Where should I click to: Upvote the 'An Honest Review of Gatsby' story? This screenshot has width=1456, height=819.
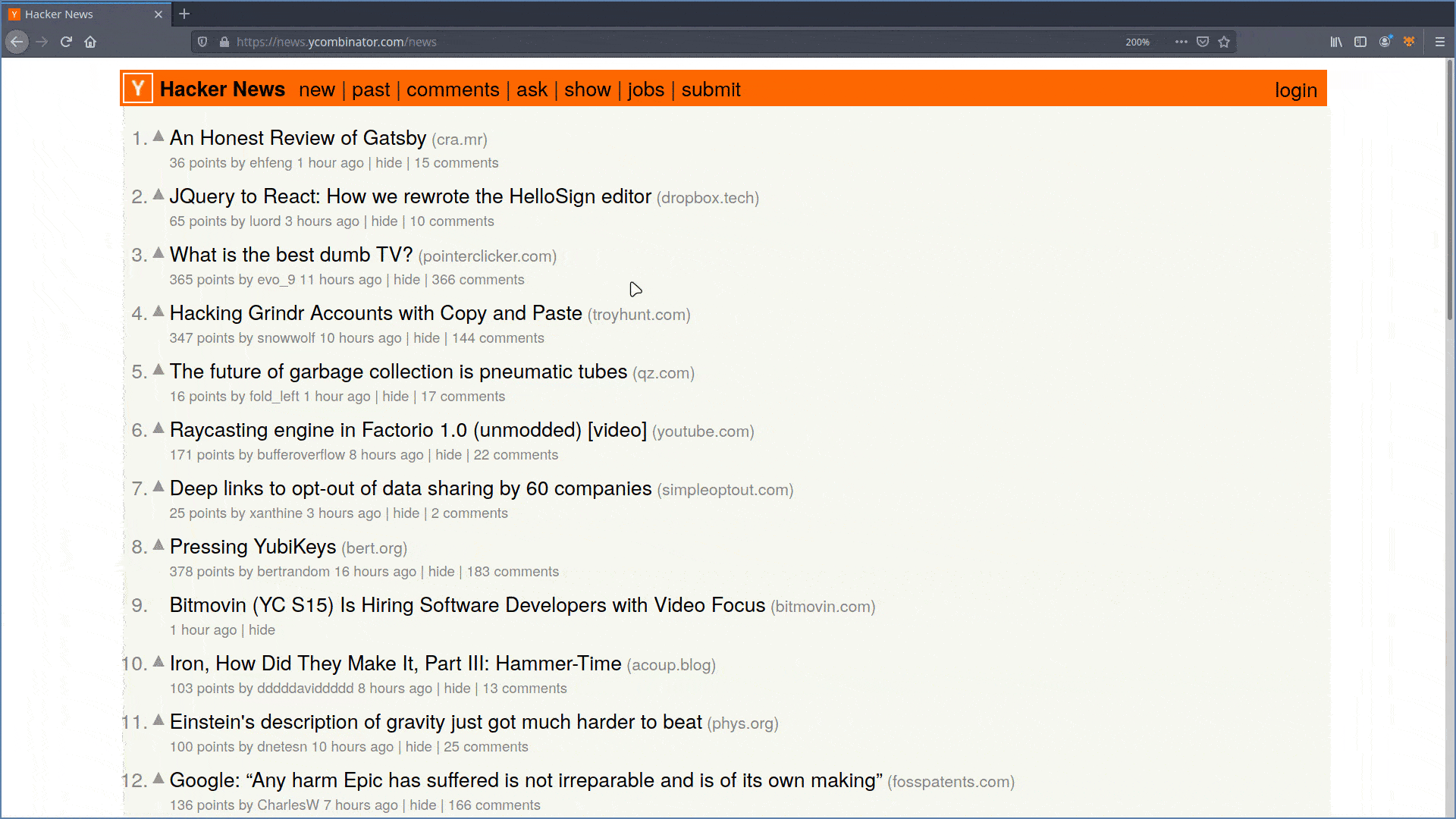158,136
